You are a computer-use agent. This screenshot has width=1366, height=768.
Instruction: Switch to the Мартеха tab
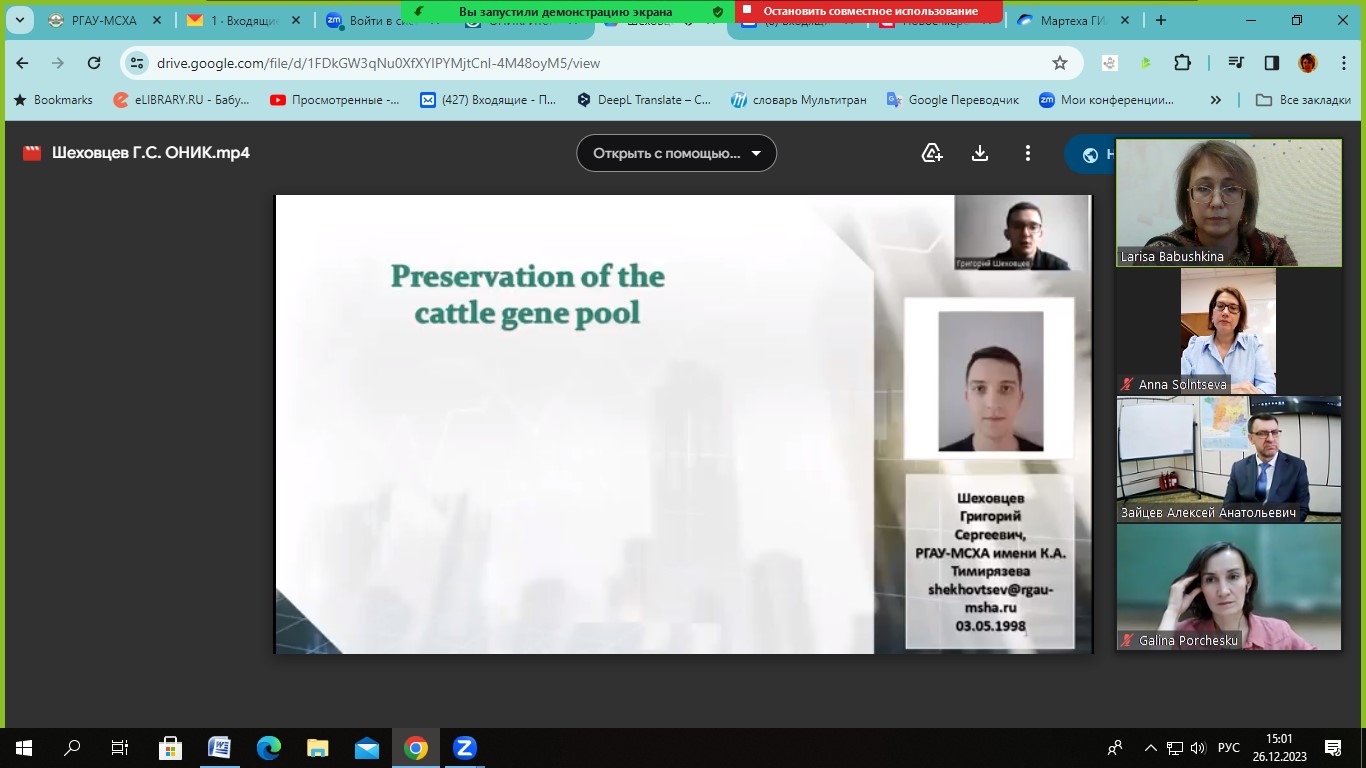coord(1070,20)
